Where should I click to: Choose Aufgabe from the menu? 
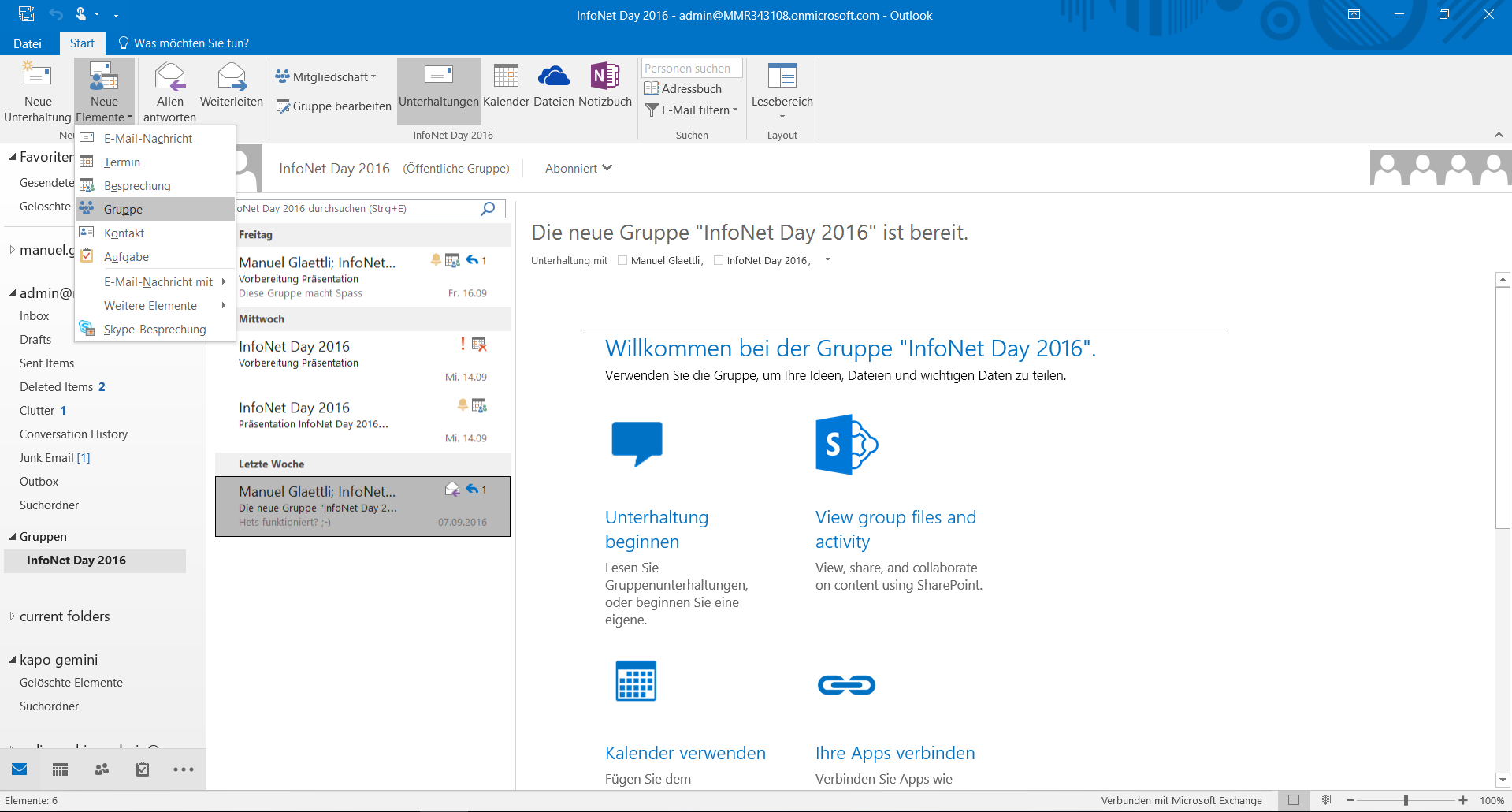click(x=155, y=257)
